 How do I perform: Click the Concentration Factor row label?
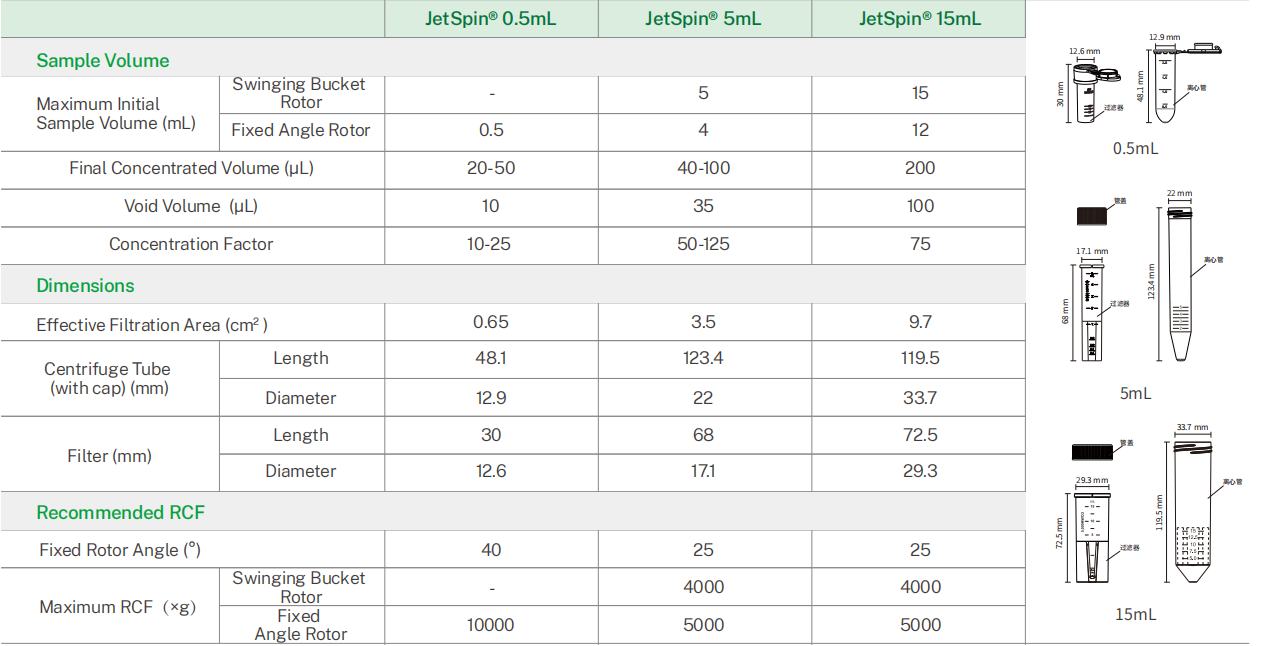coord(191,244)
